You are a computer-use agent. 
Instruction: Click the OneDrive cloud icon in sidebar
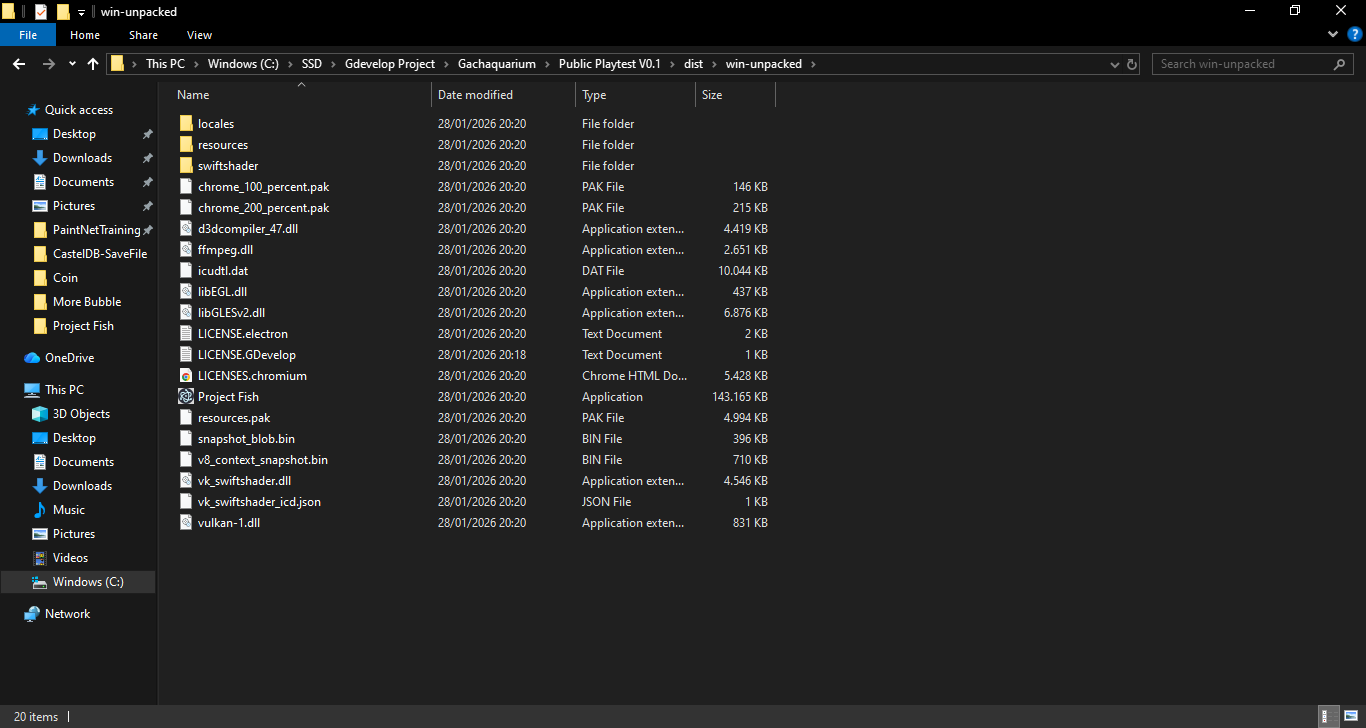tap(32, 358)
